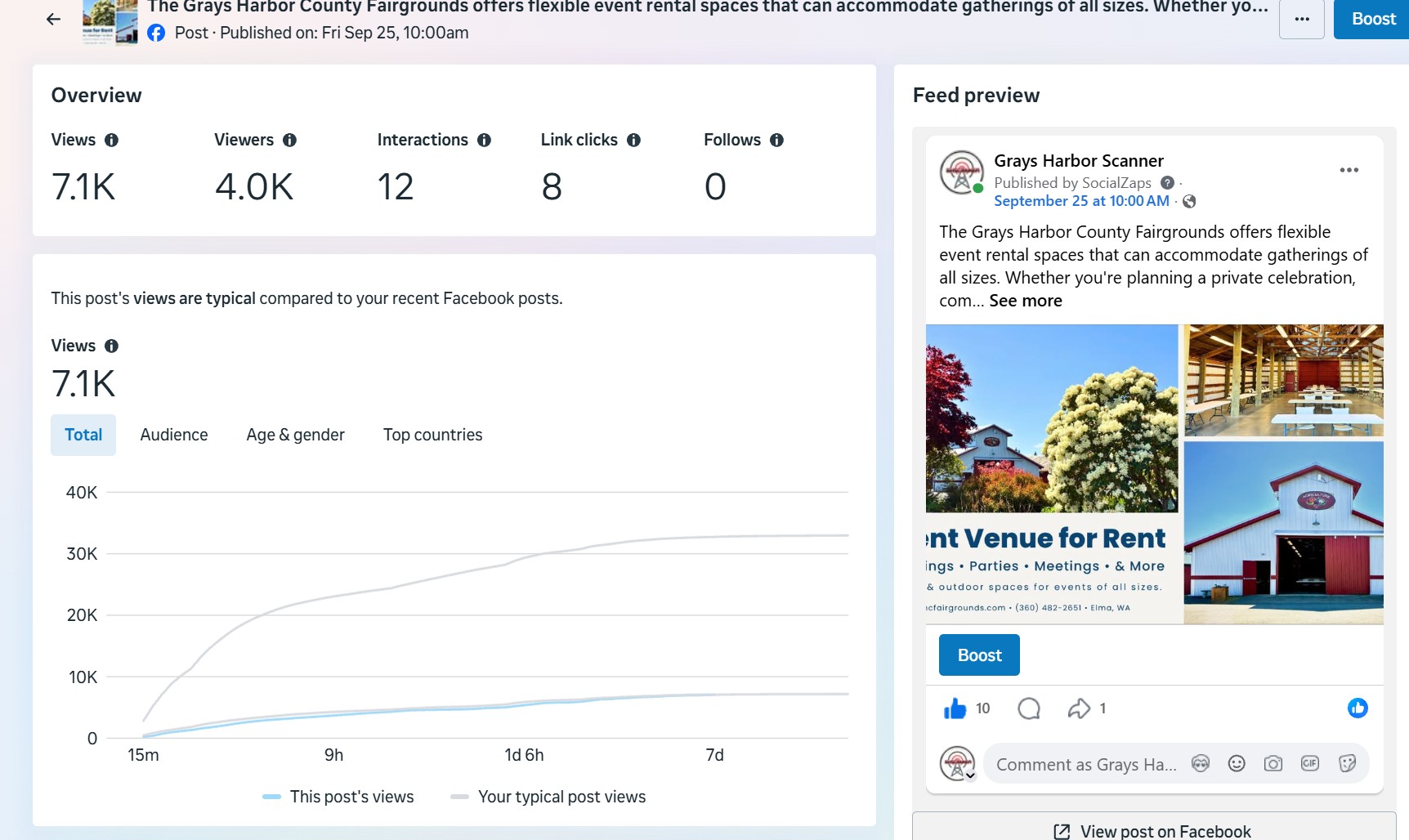Click the info icon beside chart Views heading
Image resolution: width=1409 pixels, height=840 pixels.
tap(112, 346)
